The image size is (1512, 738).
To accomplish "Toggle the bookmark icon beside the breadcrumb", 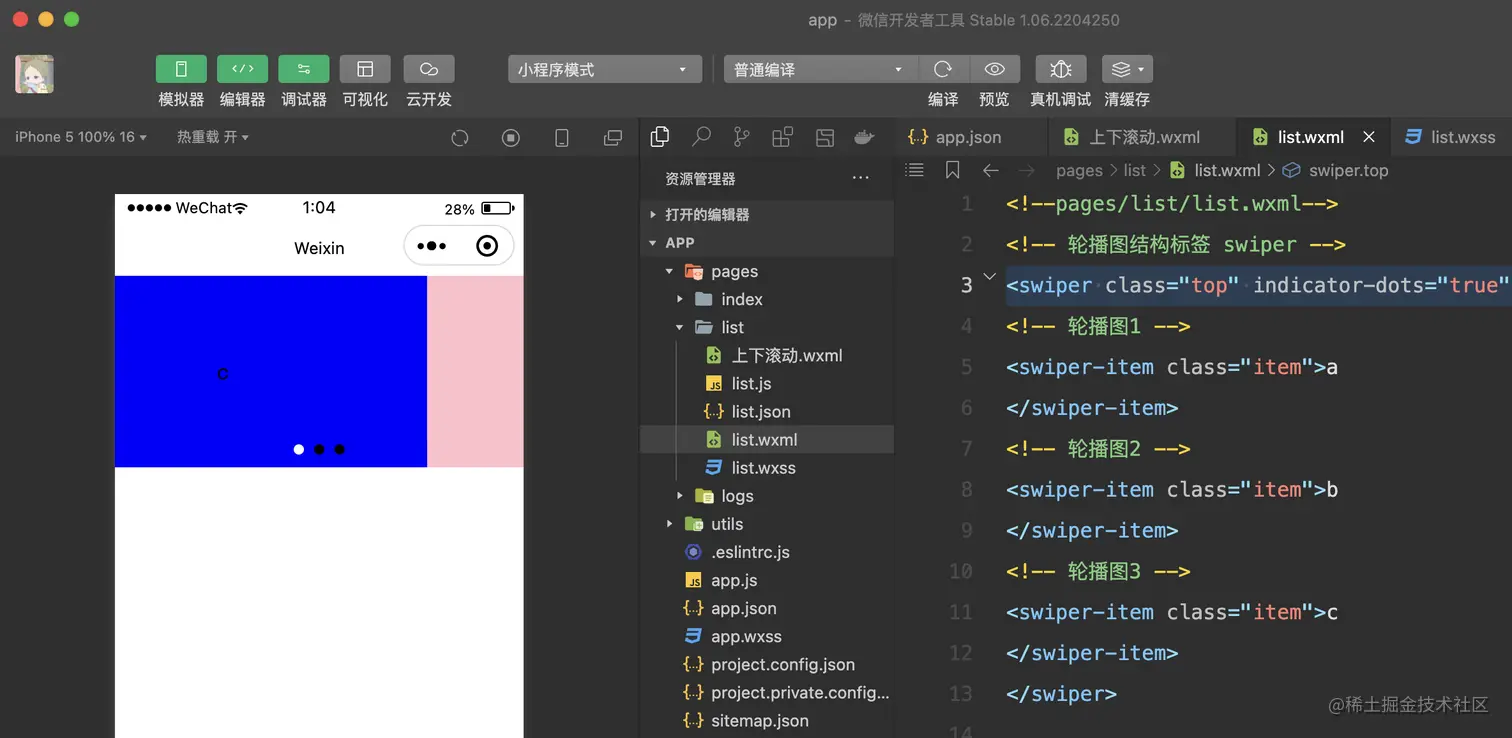I will pyautogui.click(x=951, y=170).
